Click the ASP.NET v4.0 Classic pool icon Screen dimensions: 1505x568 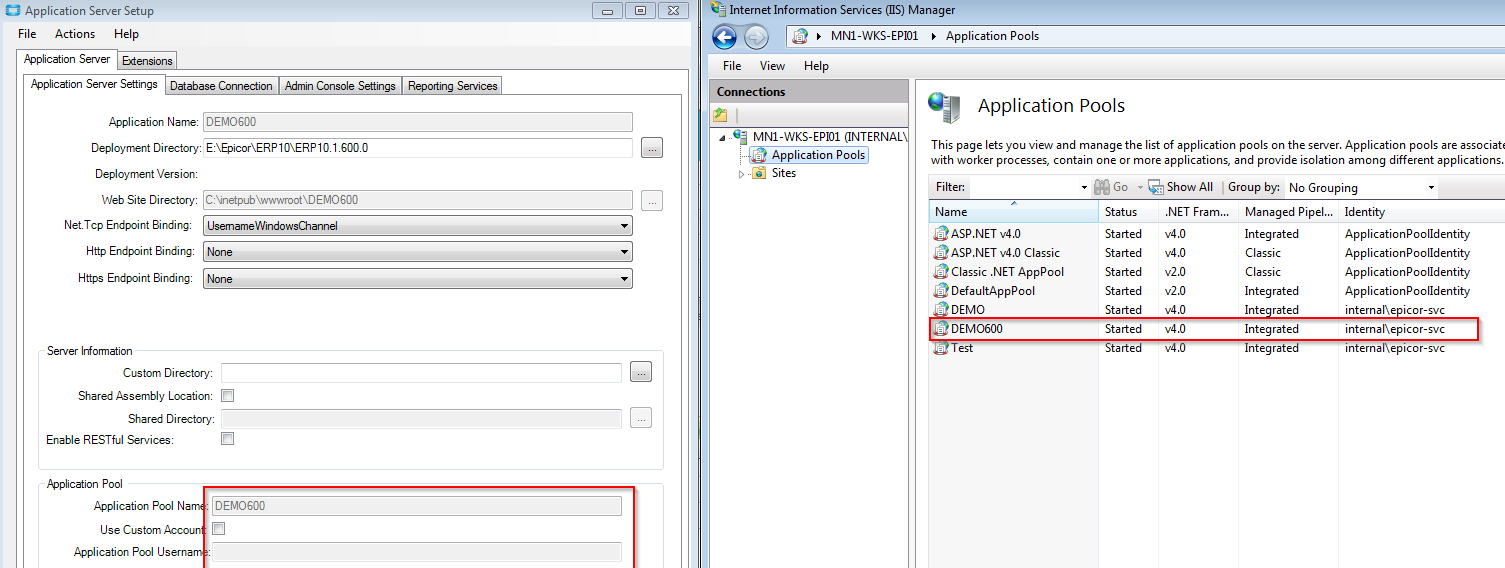(941, 253)
